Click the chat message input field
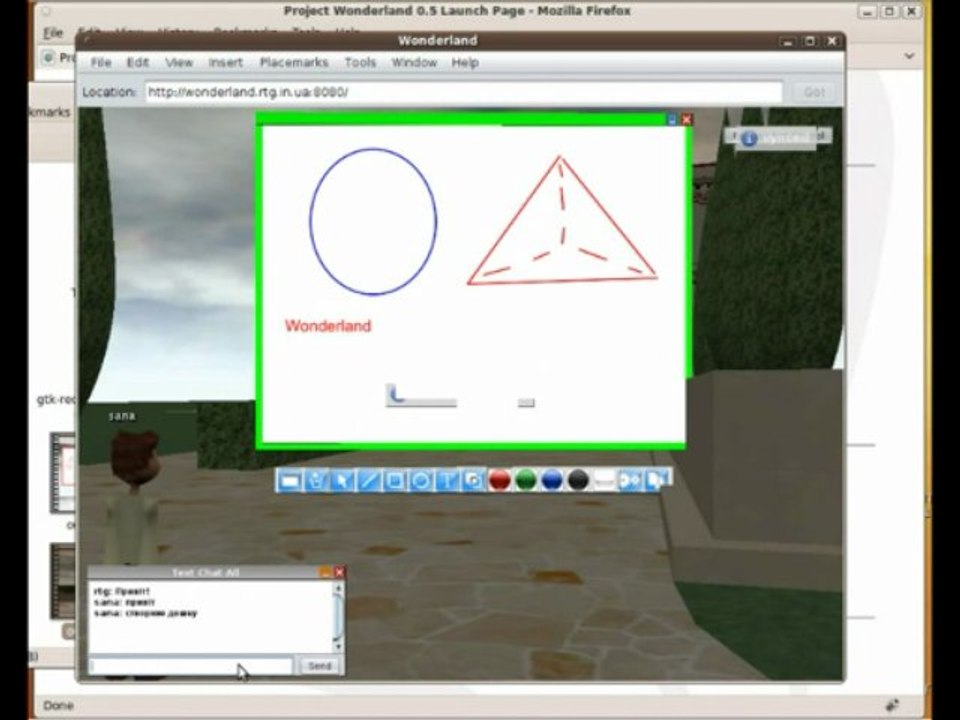This screenshot has width=960, height=720. (191, 666)
